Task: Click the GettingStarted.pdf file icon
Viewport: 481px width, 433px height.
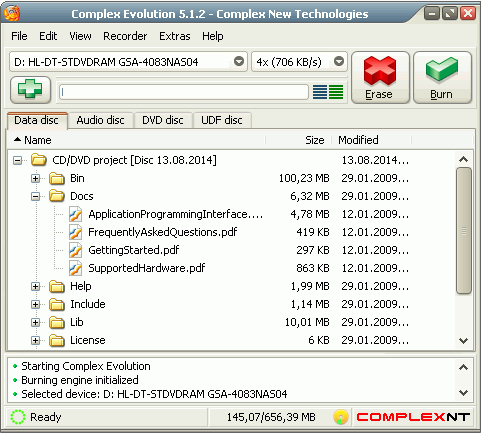Action: pyautogui.click(x=75, y=250)
